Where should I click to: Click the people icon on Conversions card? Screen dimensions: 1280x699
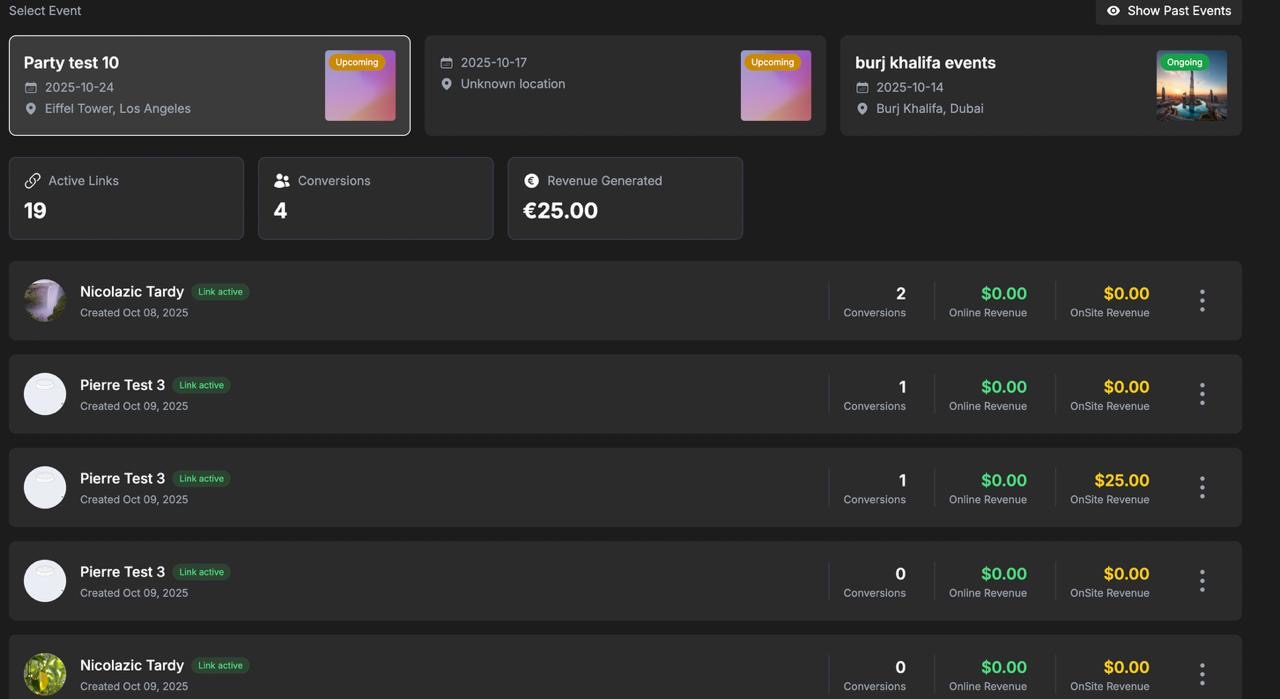tap(281, 181)
